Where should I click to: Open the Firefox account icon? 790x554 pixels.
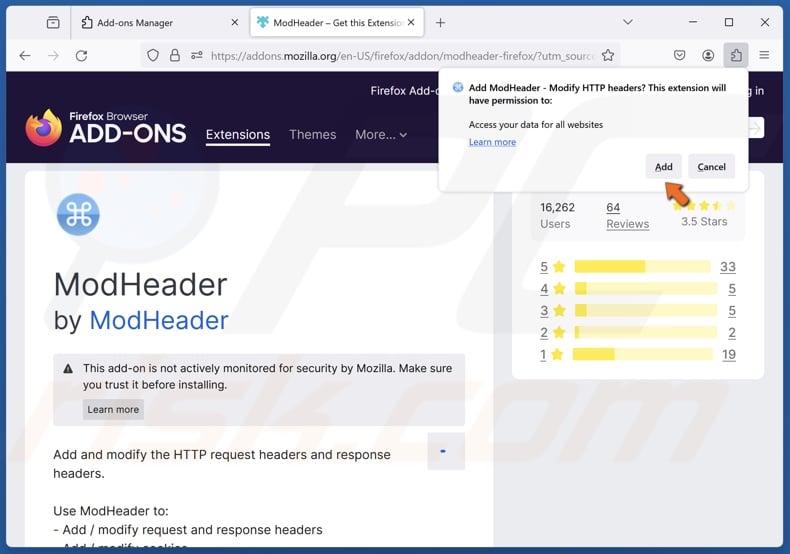pyautogui.click(x=708, y=55)
